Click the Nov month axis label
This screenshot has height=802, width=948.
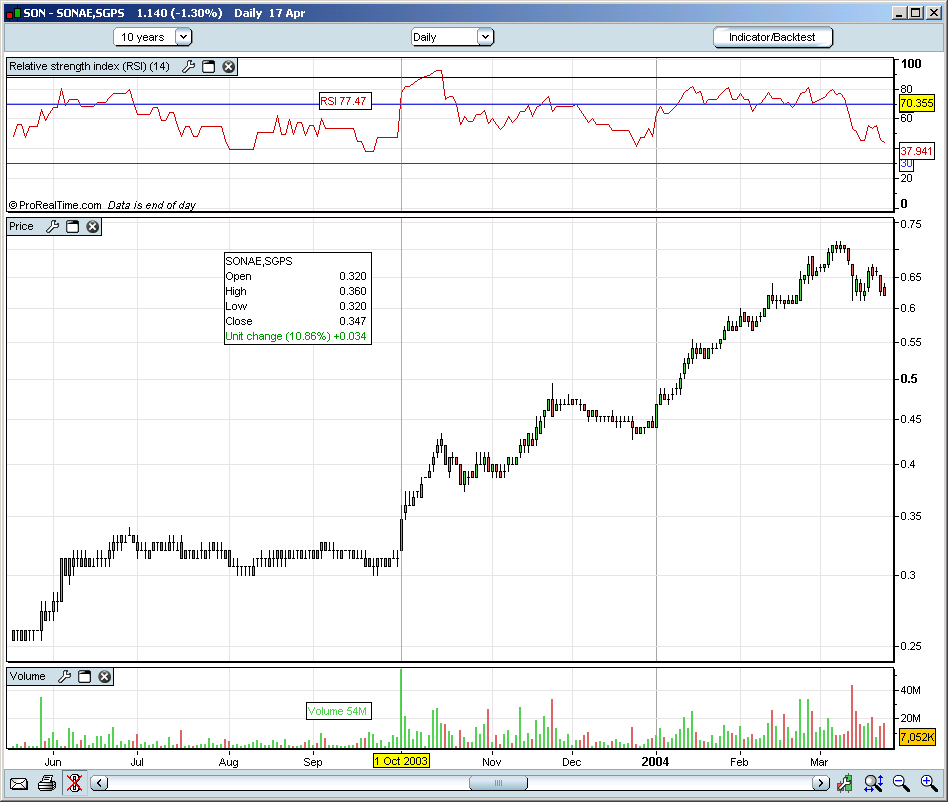coord(492,762)
